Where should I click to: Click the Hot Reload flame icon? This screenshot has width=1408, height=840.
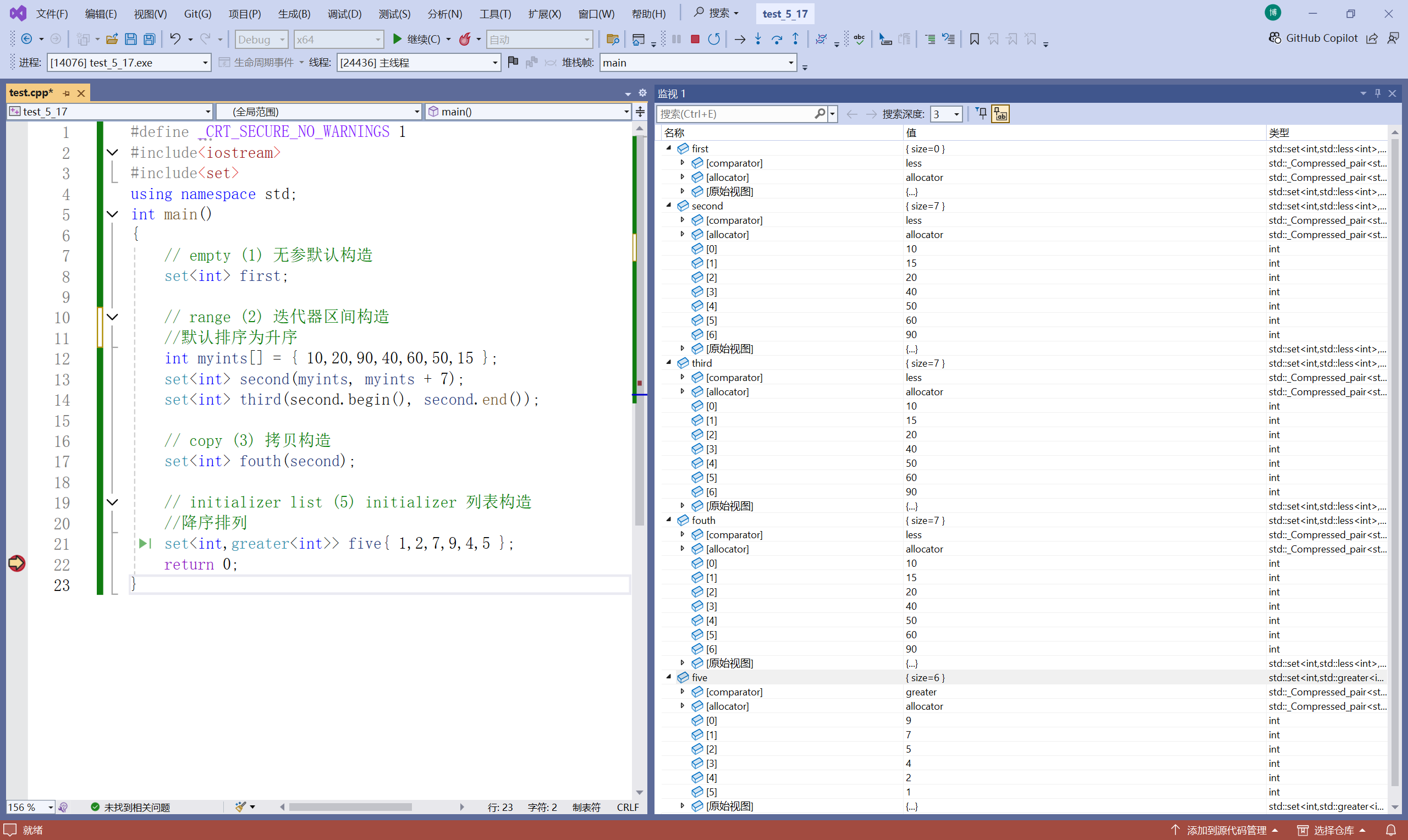coord(465,39)
